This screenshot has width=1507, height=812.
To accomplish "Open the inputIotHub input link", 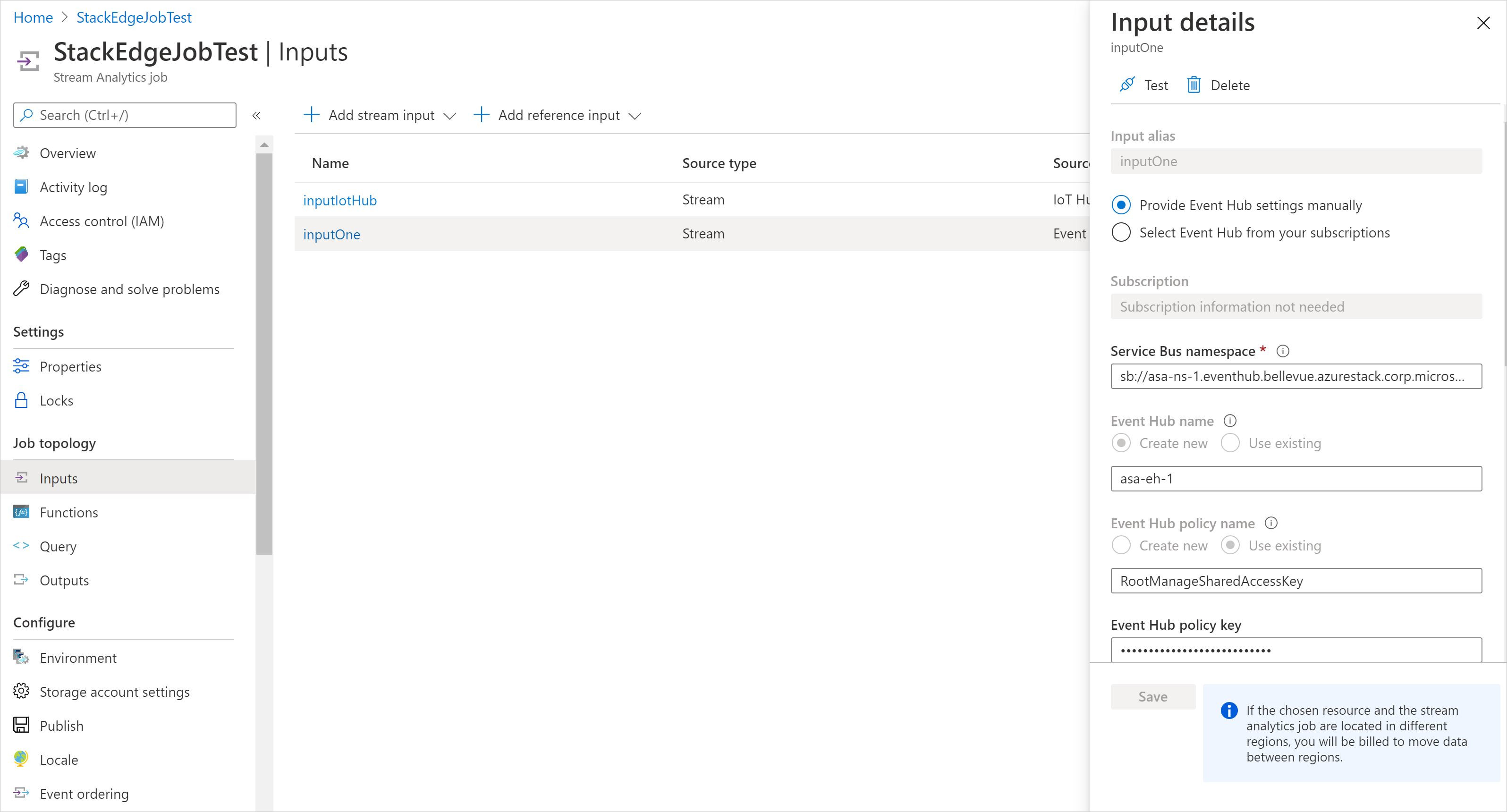I will 340,200.
